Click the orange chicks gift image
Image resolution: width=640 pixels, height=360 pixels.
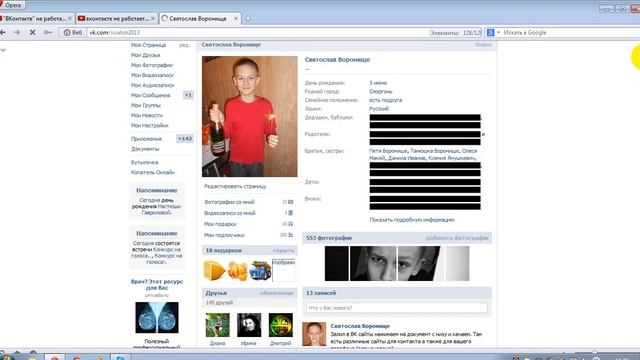(x=238, y=271)
